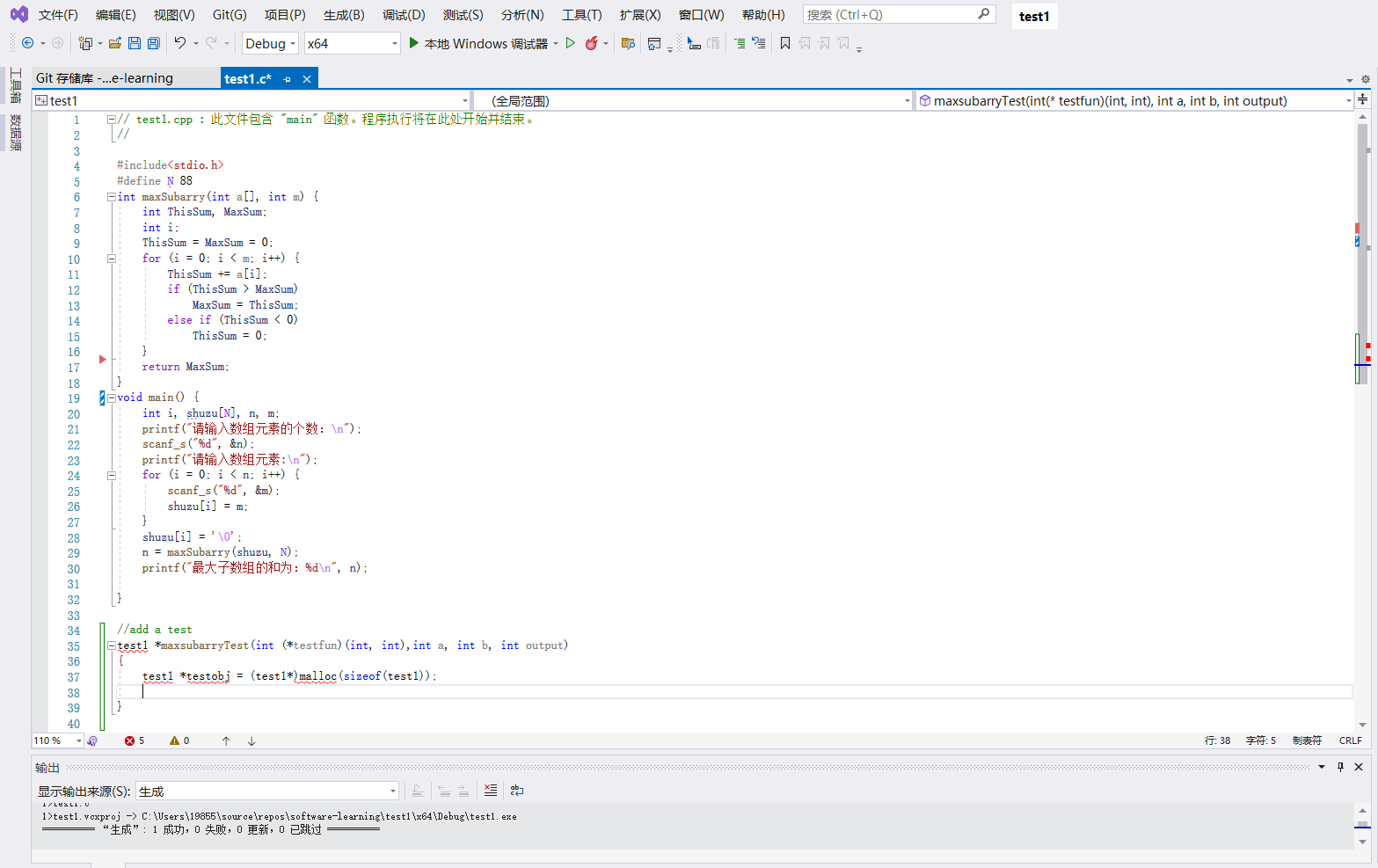The image size is (1378, 868).
Task: Click the warning count 0 button
Action: click(x=179, y=740)
